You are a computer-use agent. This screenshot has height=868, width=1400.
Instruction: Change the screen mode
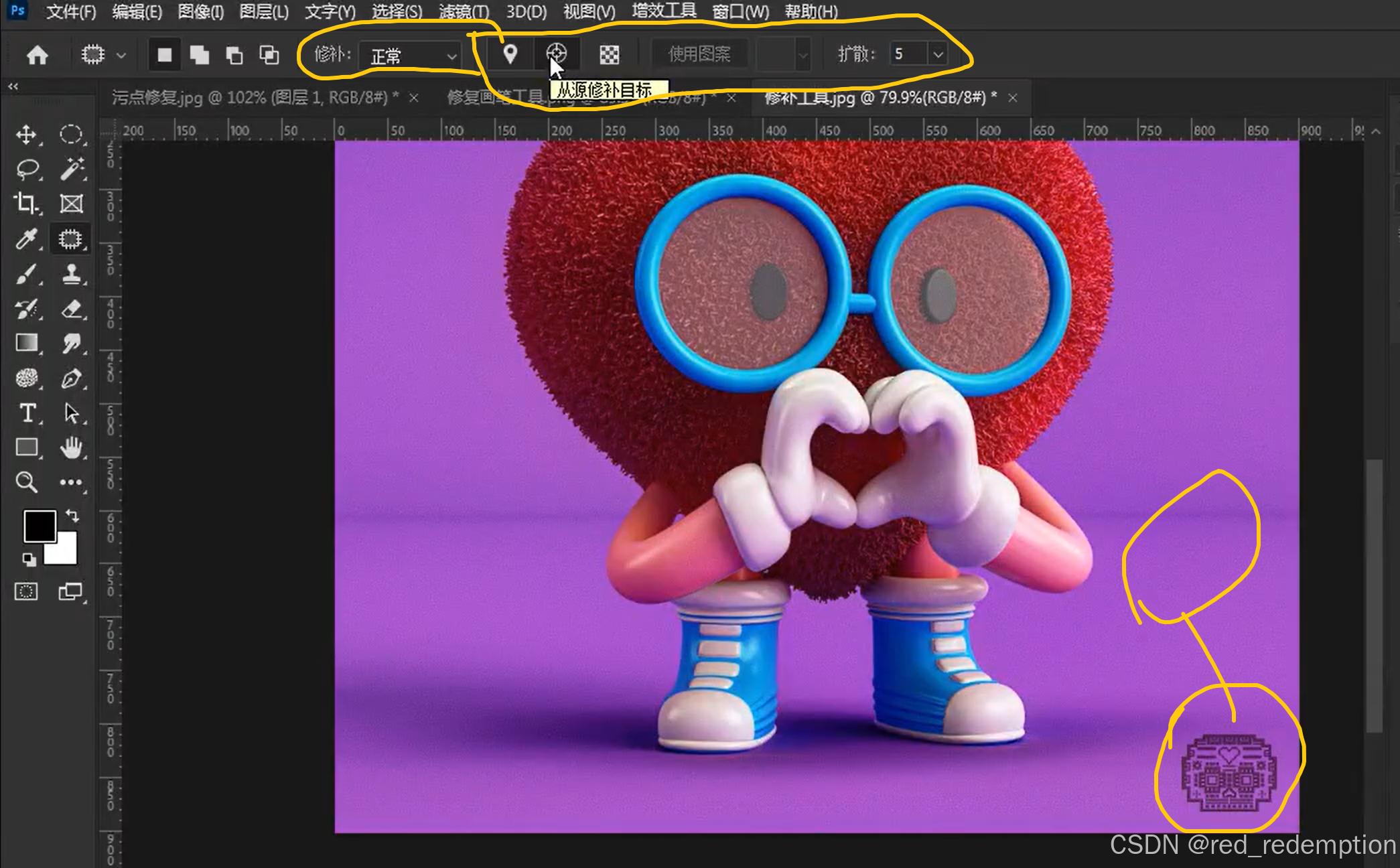click(x=70, y=592)
